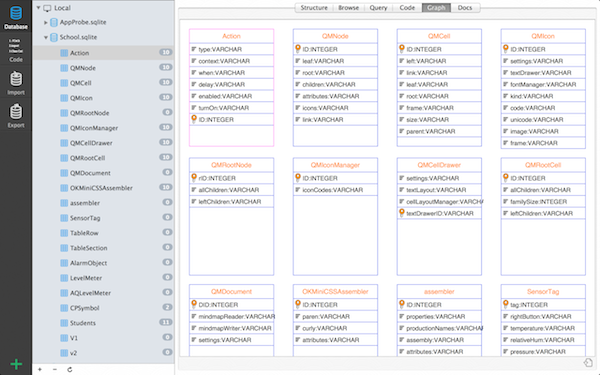Screen dimensions: 600x375
Task: Click turnOn:VARCHAR in Action box
Action: [x=223, y=108]
